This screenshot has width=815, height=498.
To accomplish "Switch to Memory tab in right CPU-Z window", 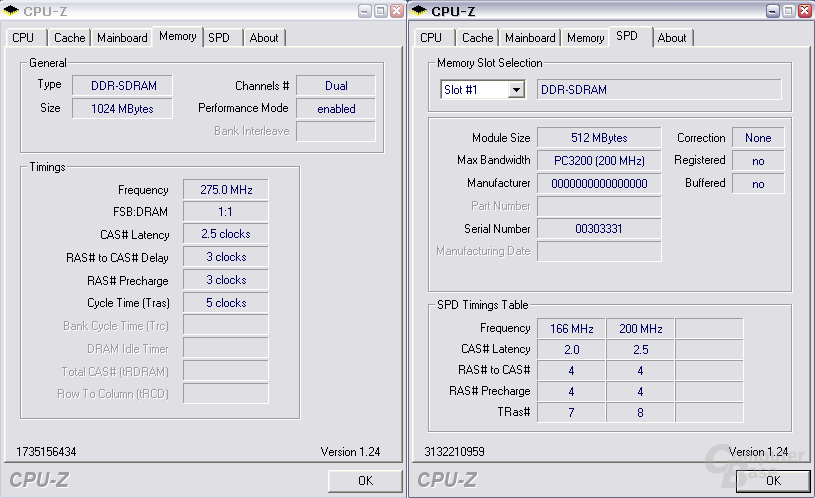I will pos(586,38).
